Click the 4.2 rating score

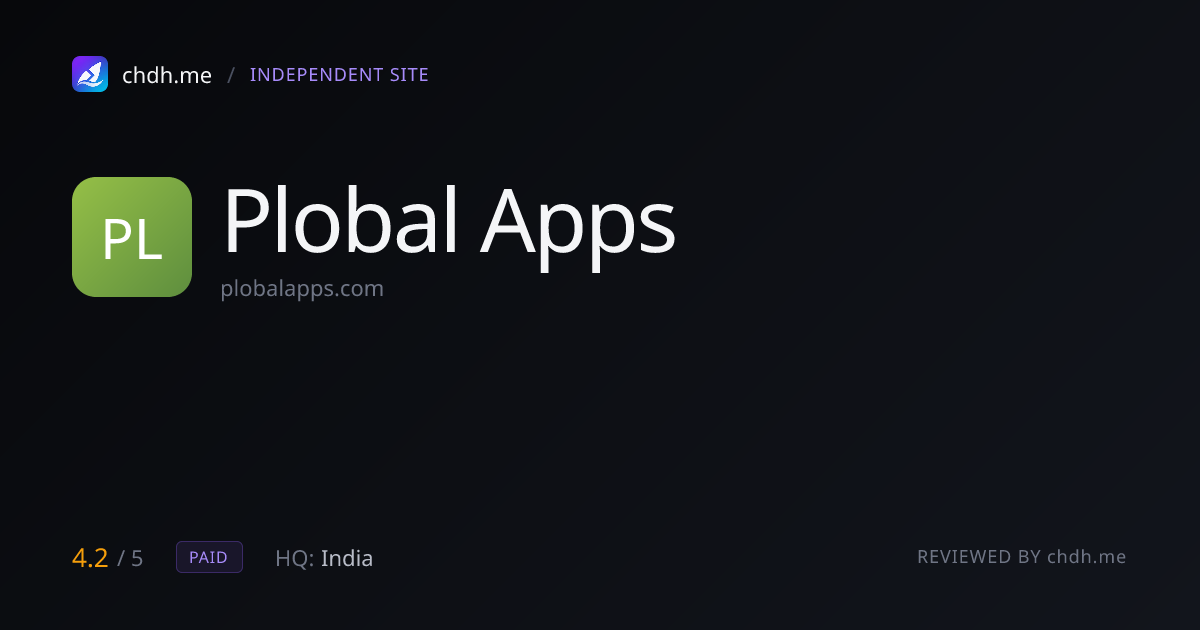click(90, 558)
